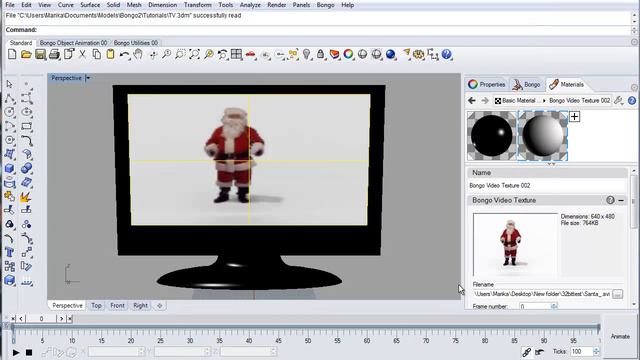The image size is (640, 360).
Task: Select the Circle tool
Action: [x=9, y=112]
